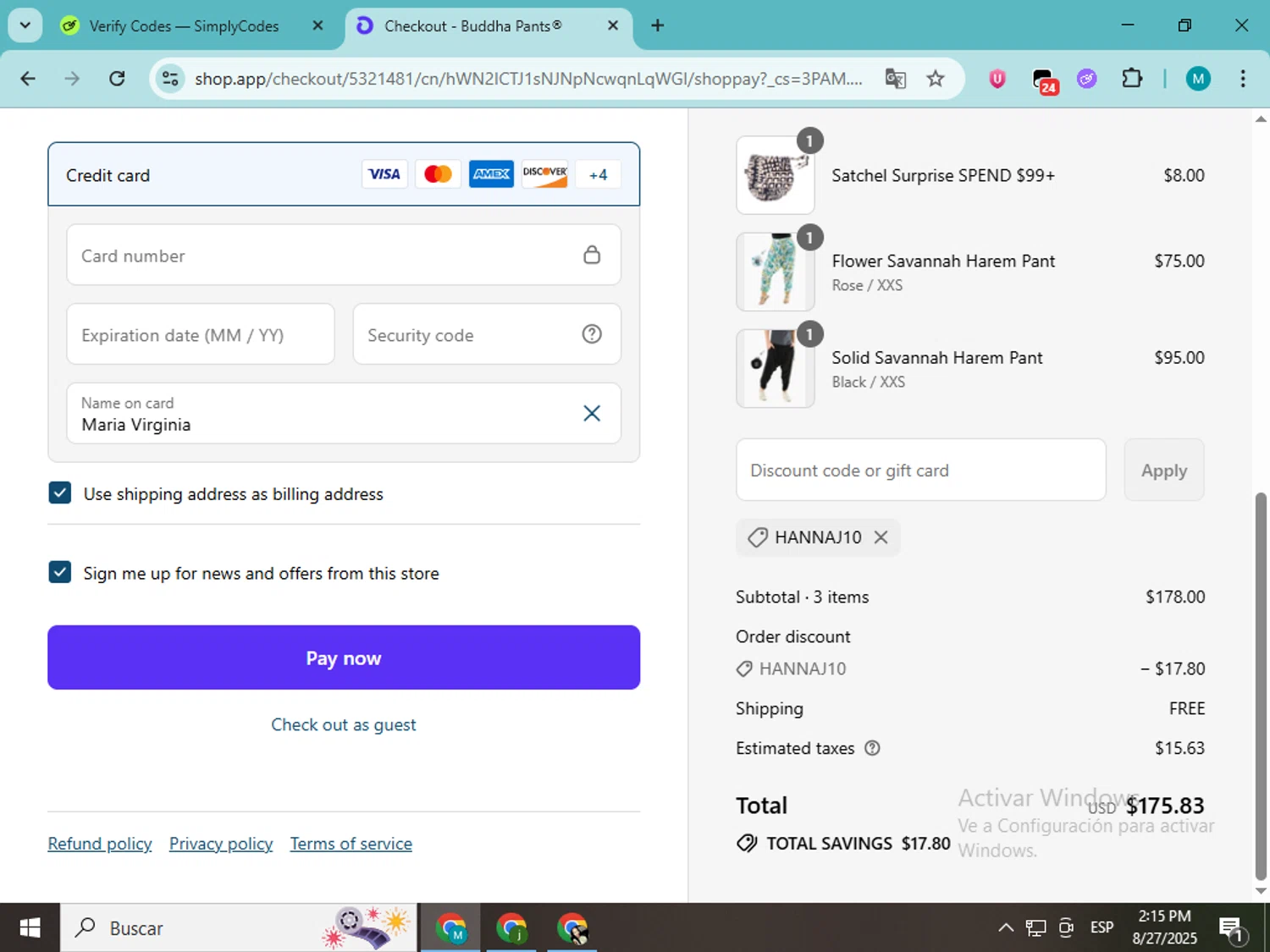
Task: Click the Name on card field
Action: point(344,413)
